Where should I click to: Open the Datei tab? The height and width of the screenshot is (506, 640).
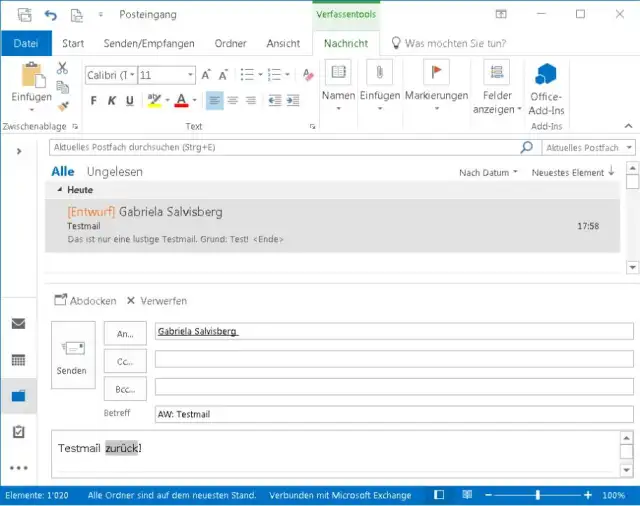(x=26, y=44)
